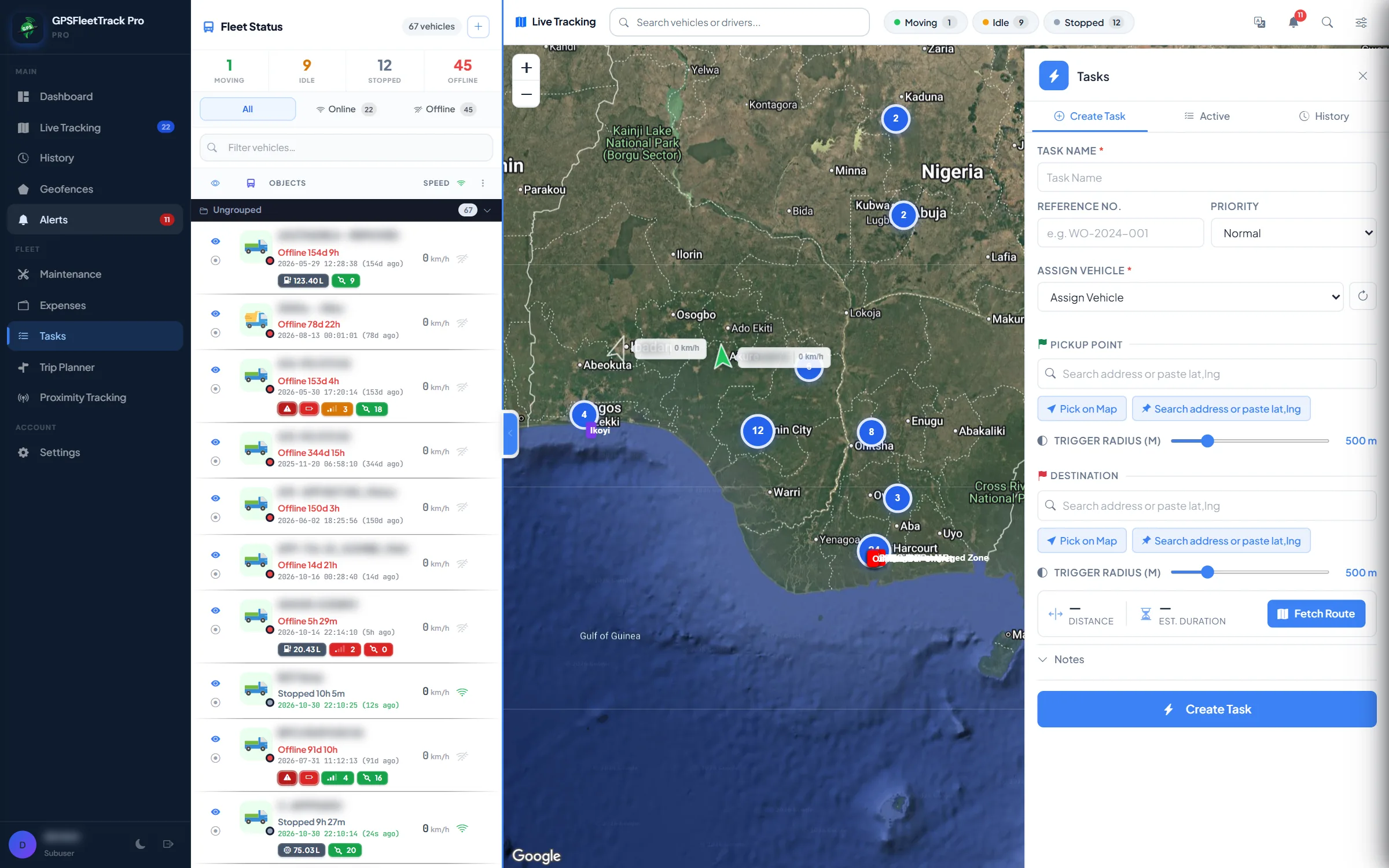Open the notifications bell with 11 badge
Image resolution: width=1389 pixels, height=868 pixels.
click(x=1294, y=23)
